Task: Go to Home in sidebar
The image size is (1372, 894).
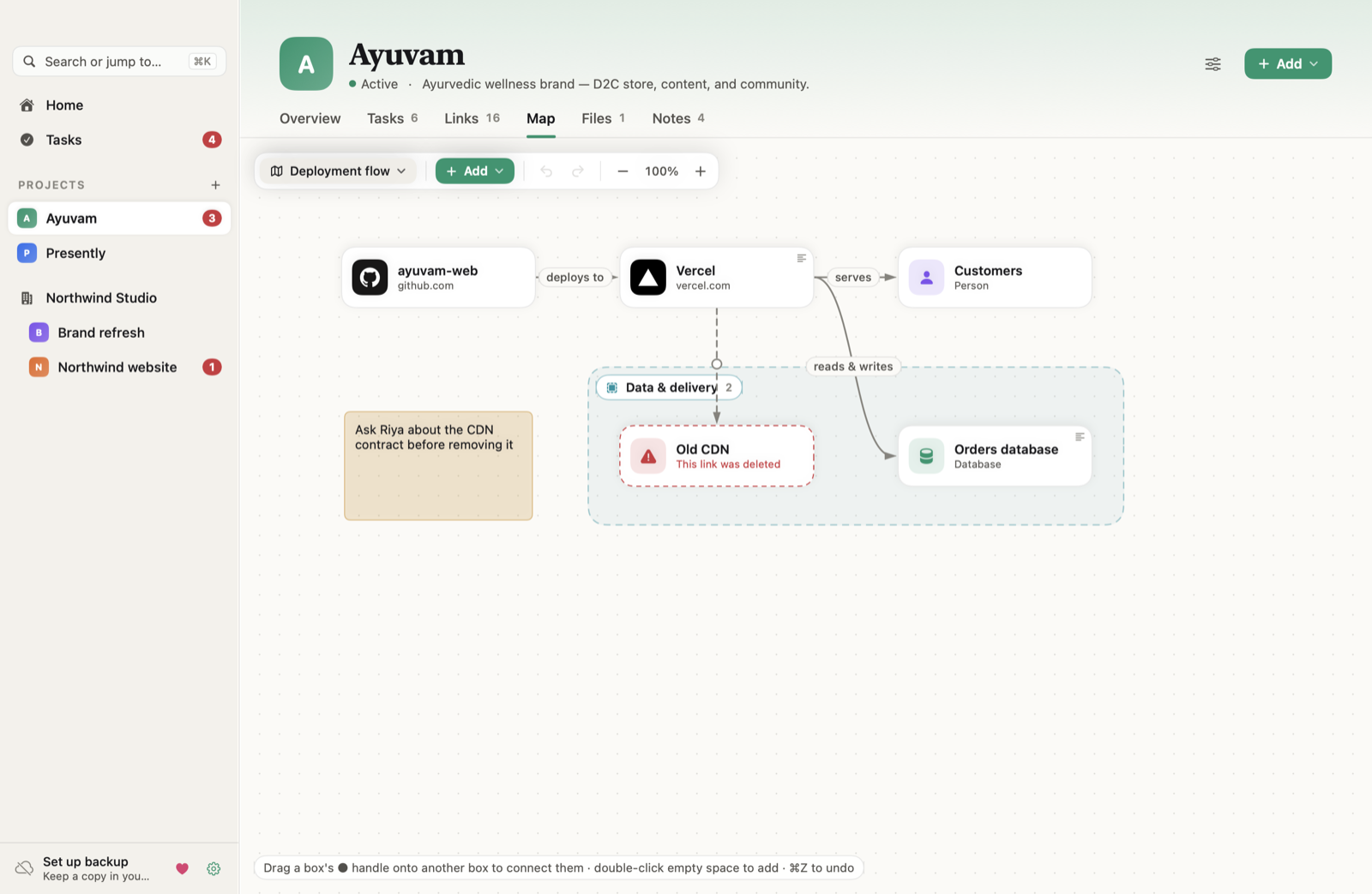Action: point(119,105)
